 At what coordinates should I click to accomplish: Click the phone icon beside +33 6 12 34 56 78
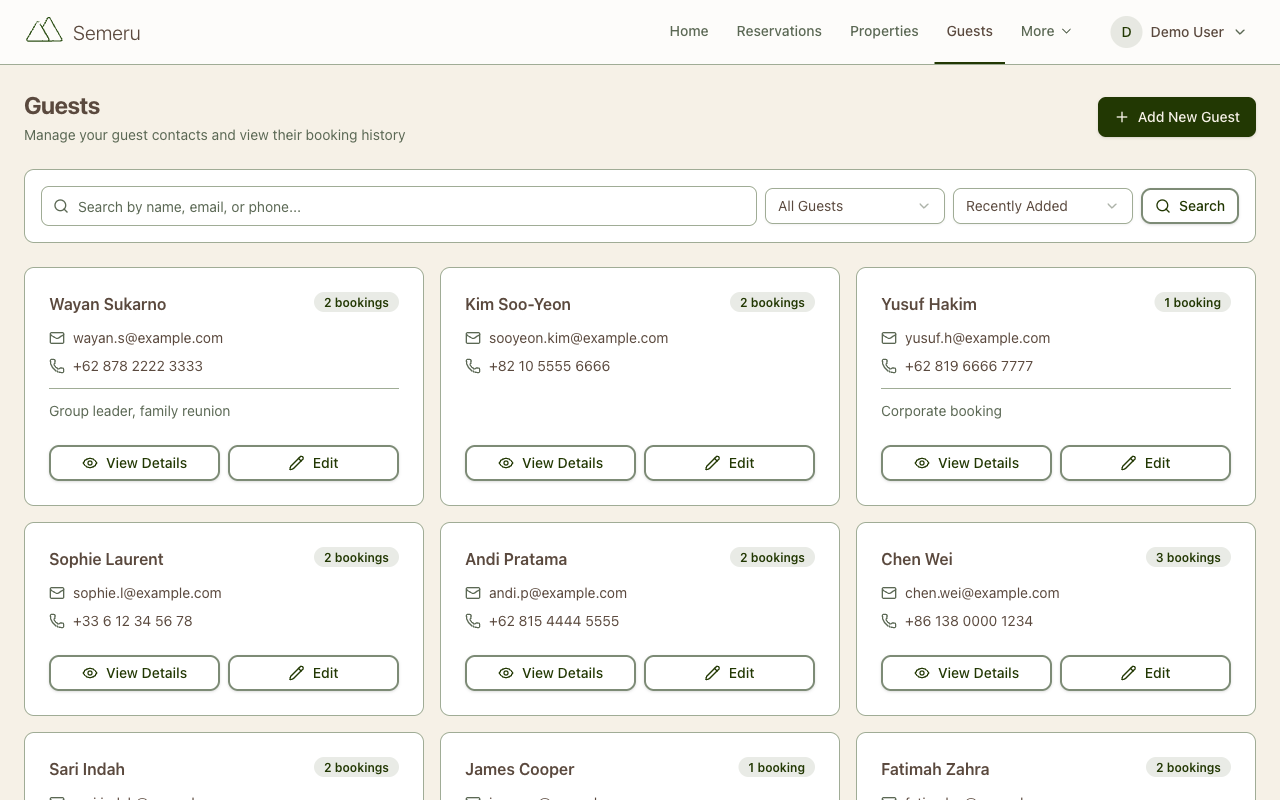coord(57,621)
